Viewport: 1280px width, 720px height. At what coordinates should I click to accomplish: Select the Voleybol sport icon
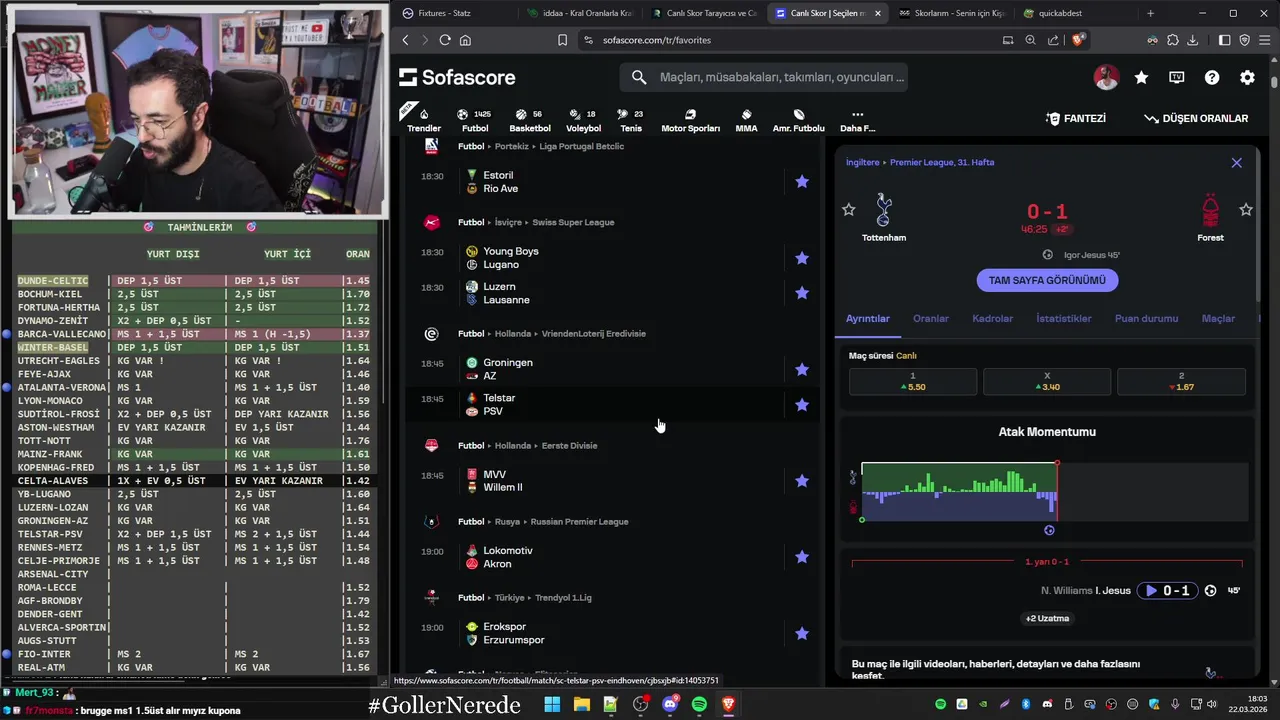point(583,120)
